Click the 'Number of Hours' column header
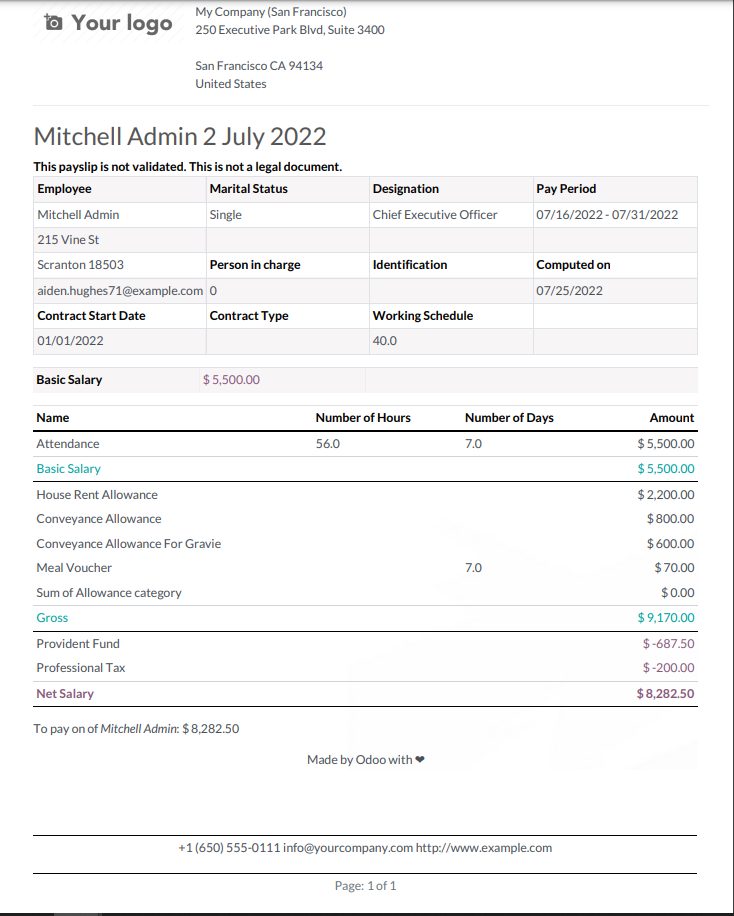Image resolution: width=734 pixels, height=916 pixels. (363, 418)
